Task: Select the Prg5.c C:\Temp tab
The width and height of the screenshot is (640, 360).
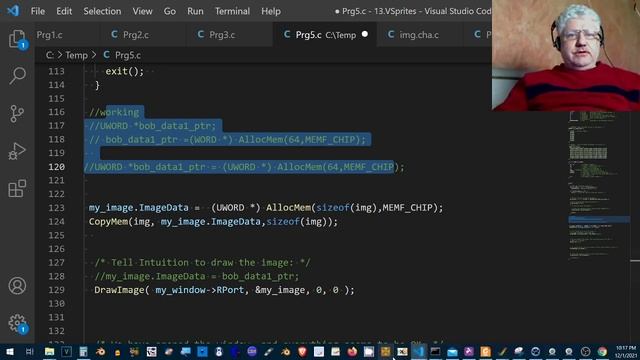Action: click(x=325, y=35)
